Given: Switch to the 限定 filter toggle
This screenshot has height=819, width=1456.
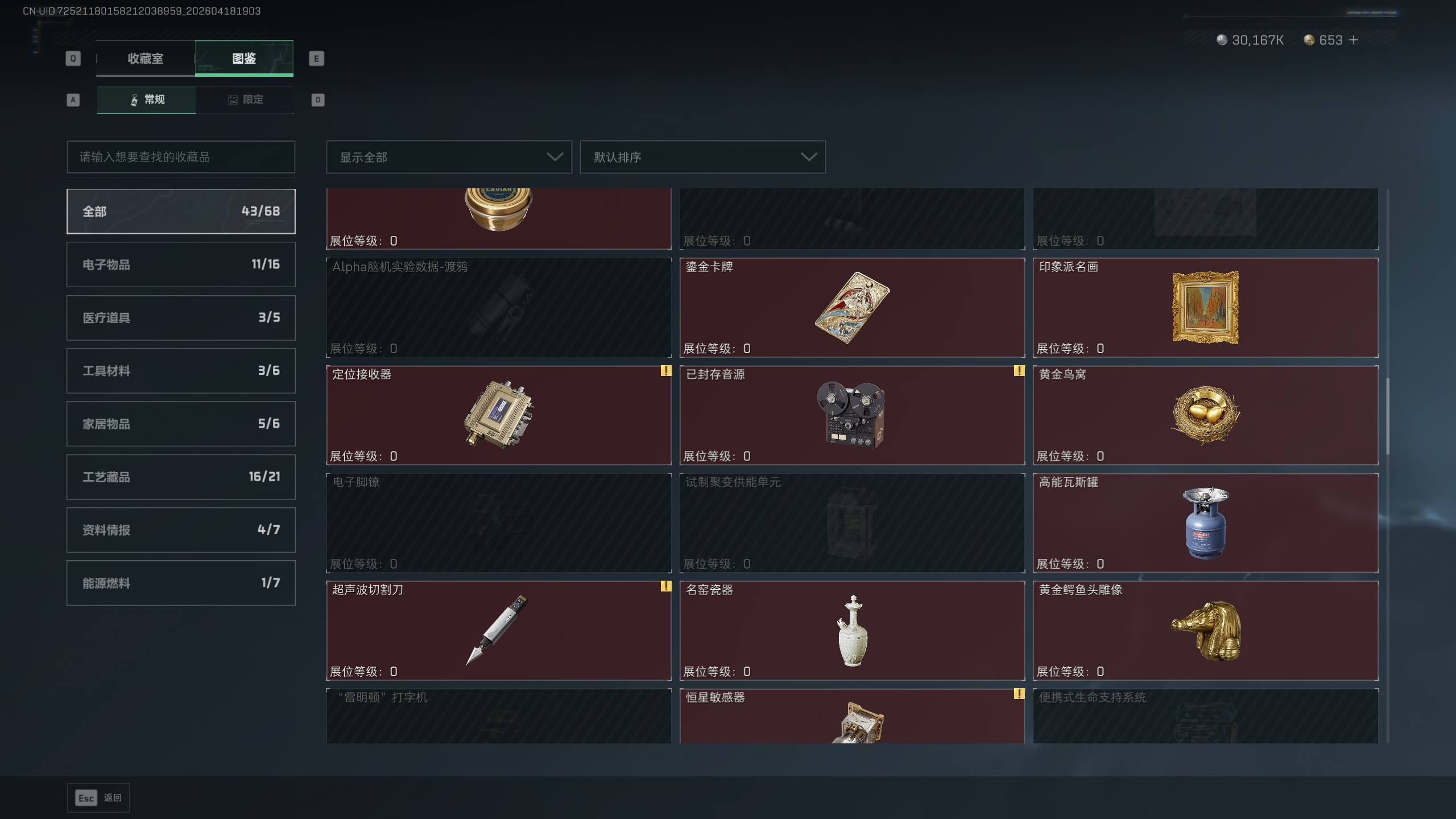Looking at the screenshot, I should pos(245,100).
